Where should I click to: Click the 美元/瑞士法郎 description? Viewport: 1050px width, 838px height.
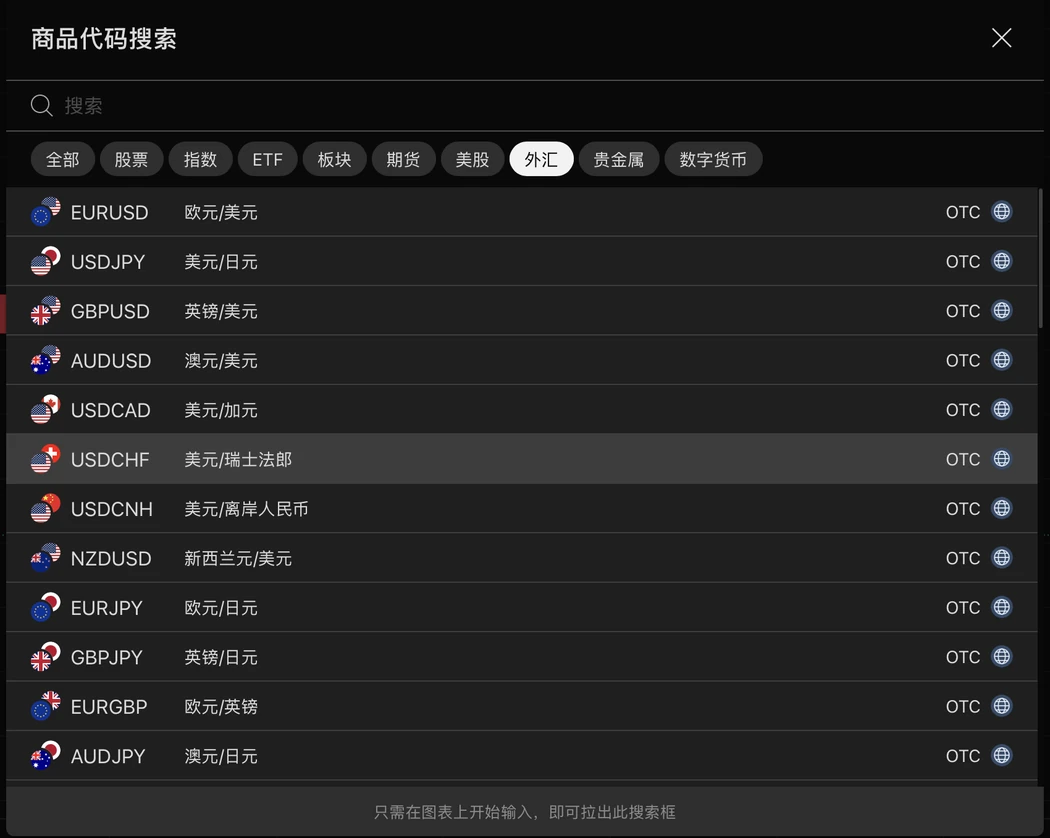pyautogui.click(x=238, y=460)
